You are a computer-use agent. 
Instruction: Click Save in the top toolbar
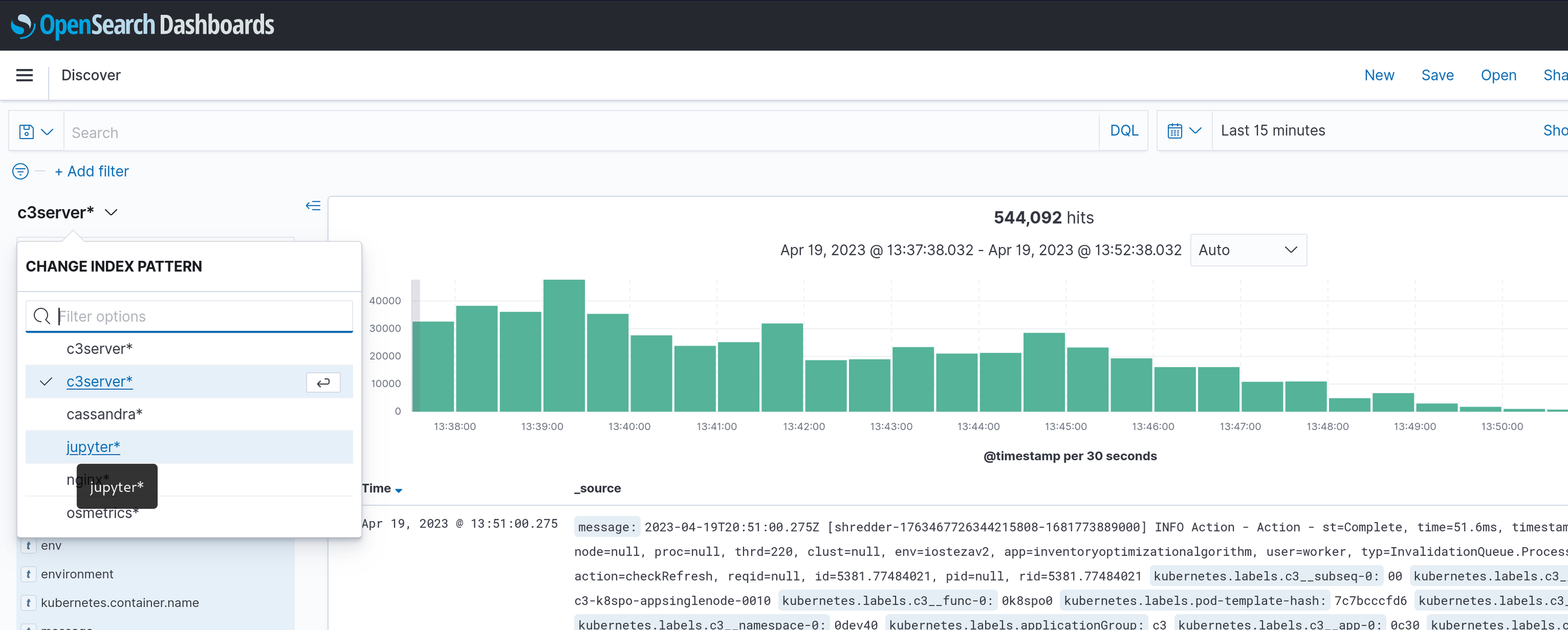click(x=1438, y=75)
